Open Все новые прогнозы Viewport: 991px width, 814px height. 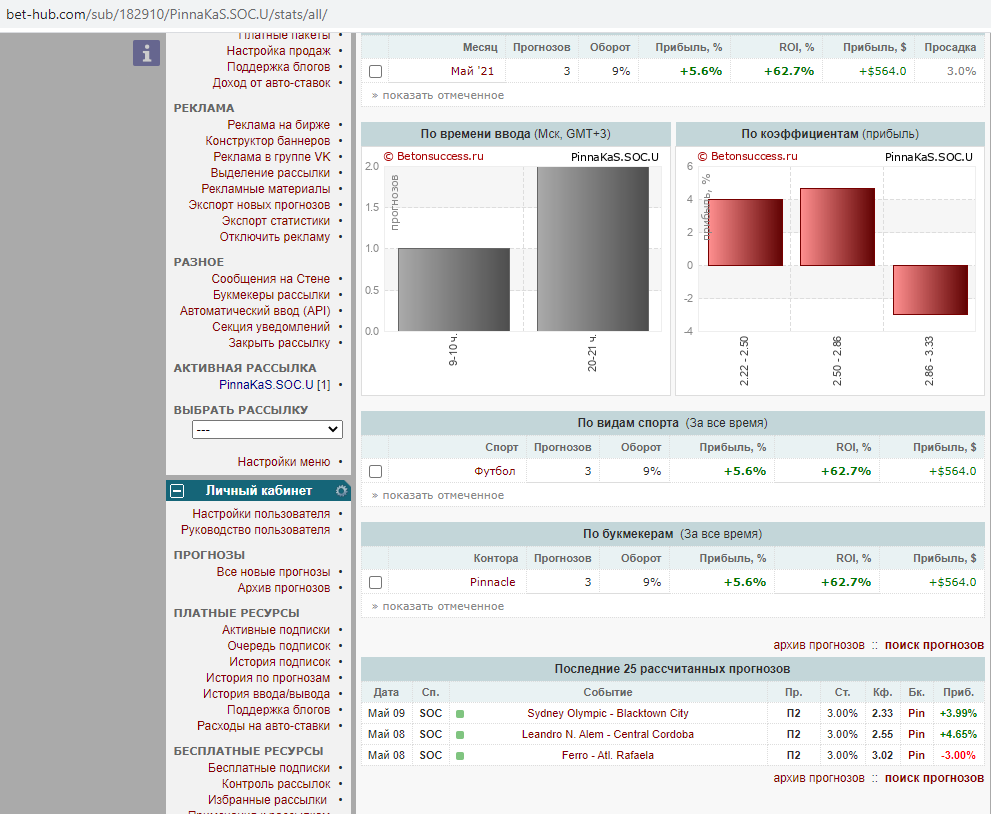click(274, 572)
